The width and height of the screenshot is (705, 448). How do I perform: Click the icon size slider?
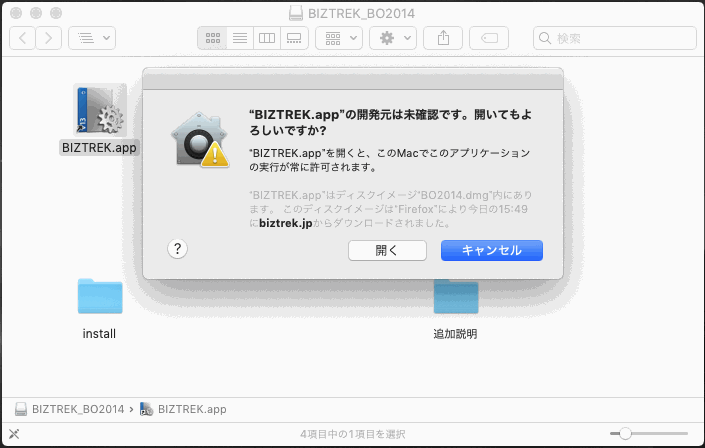pos(649,434)
